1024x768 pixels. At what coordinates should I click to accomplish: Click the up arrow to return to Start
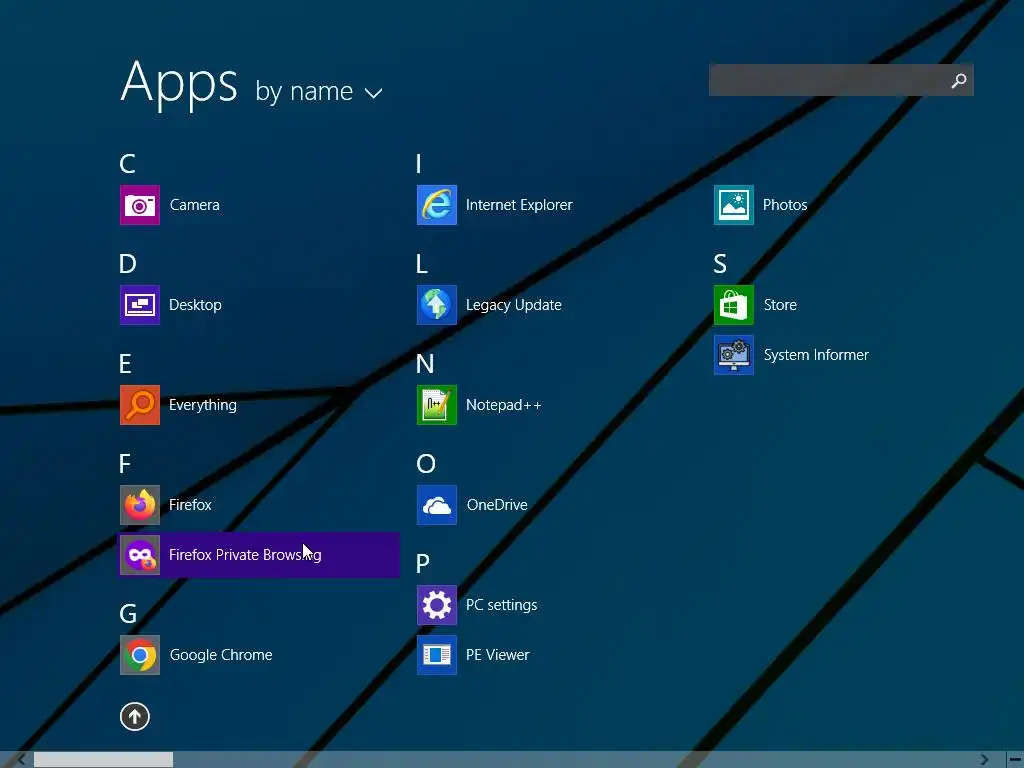coord(135,716)
